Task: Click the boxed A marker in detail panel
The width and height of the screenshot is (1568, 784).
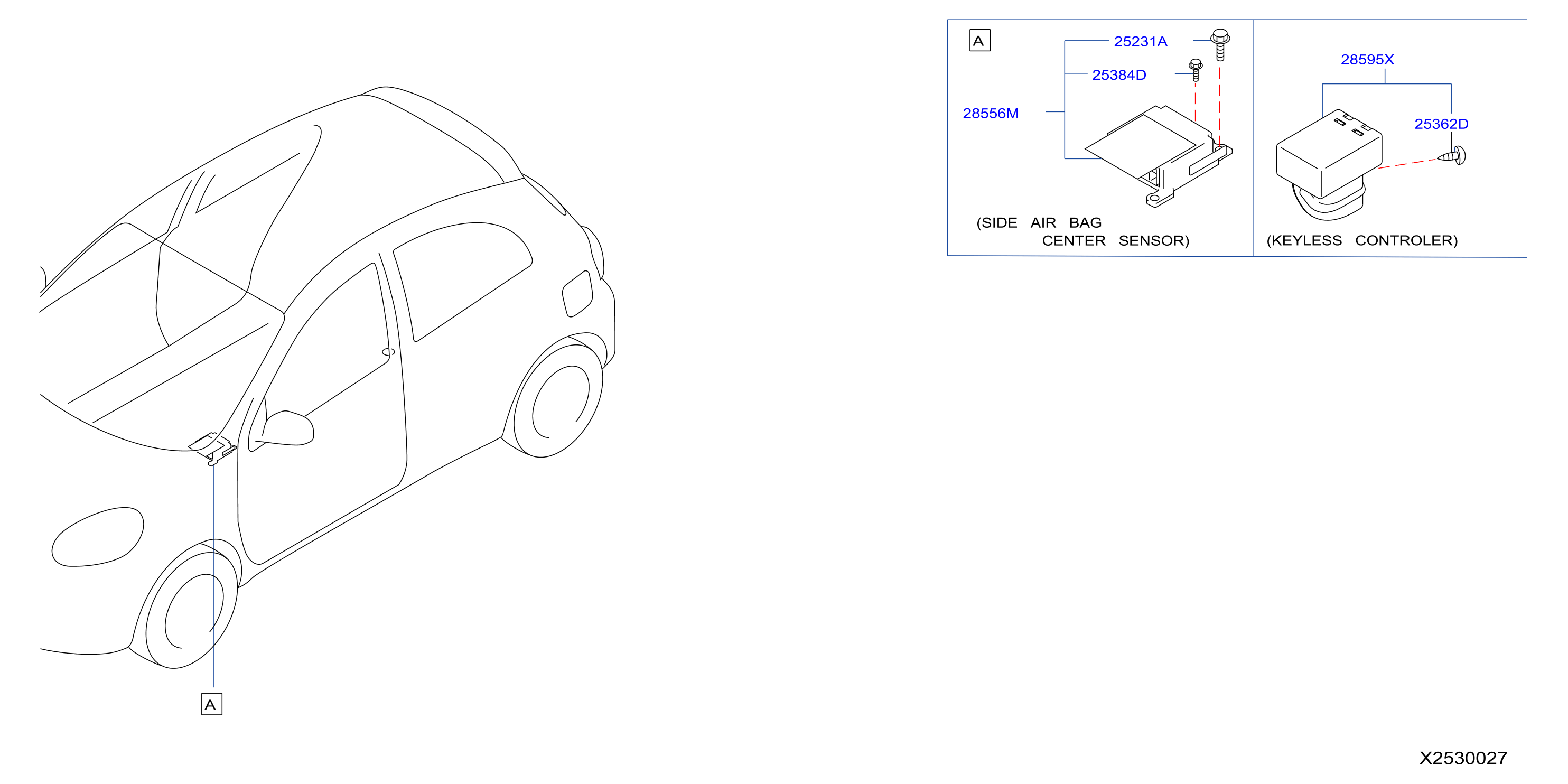Action: [979, 41]
